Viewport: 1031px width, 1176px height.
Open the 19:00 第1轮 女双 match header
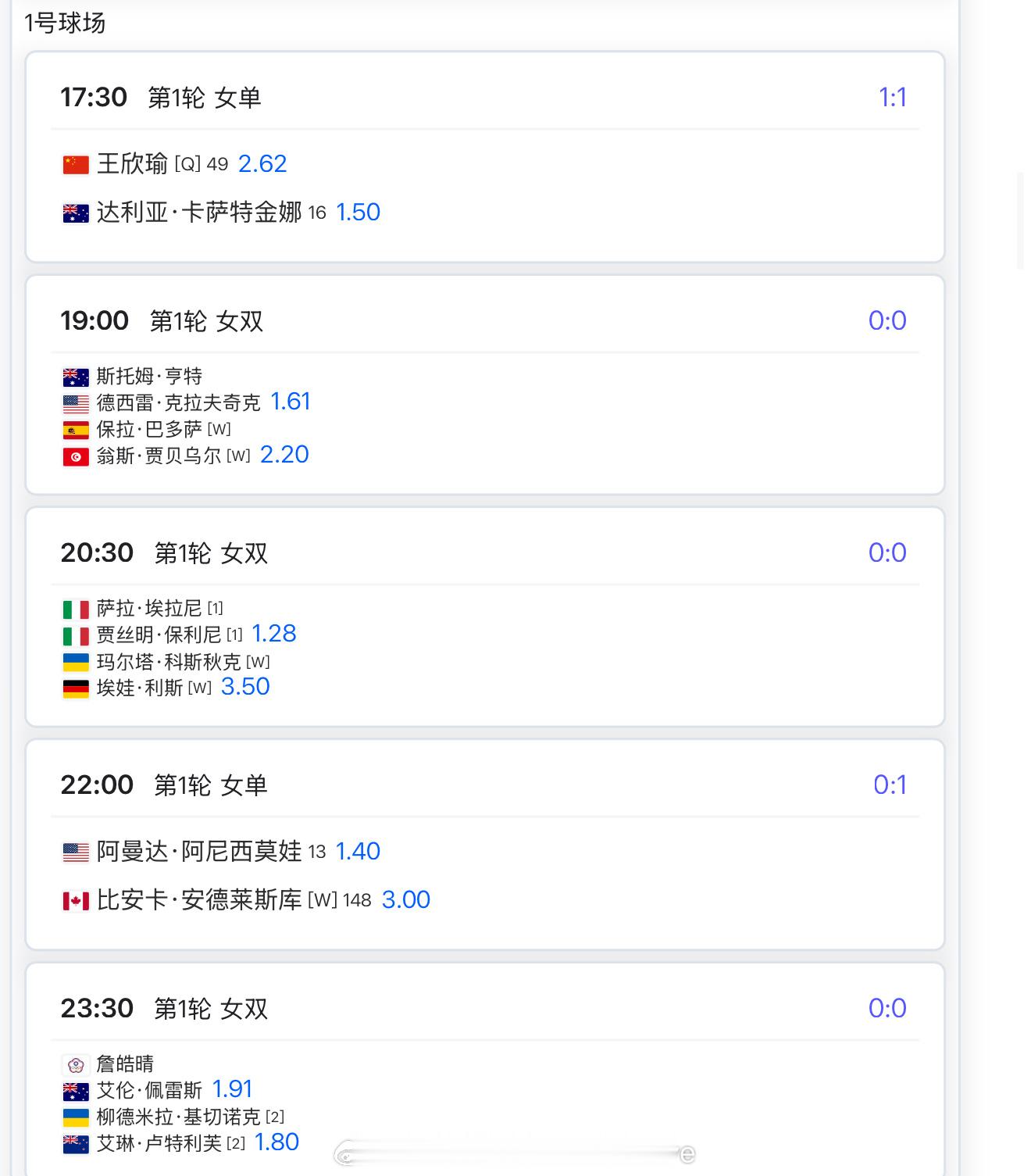(162, 321)
